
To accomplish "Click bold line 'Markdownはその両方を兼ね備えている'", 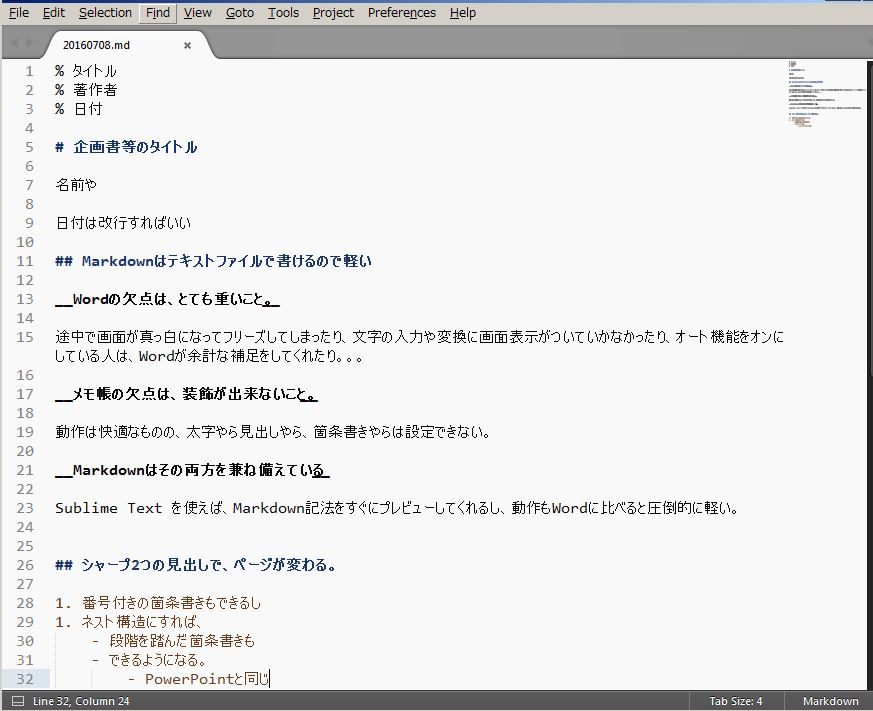I will coord(192,470).
